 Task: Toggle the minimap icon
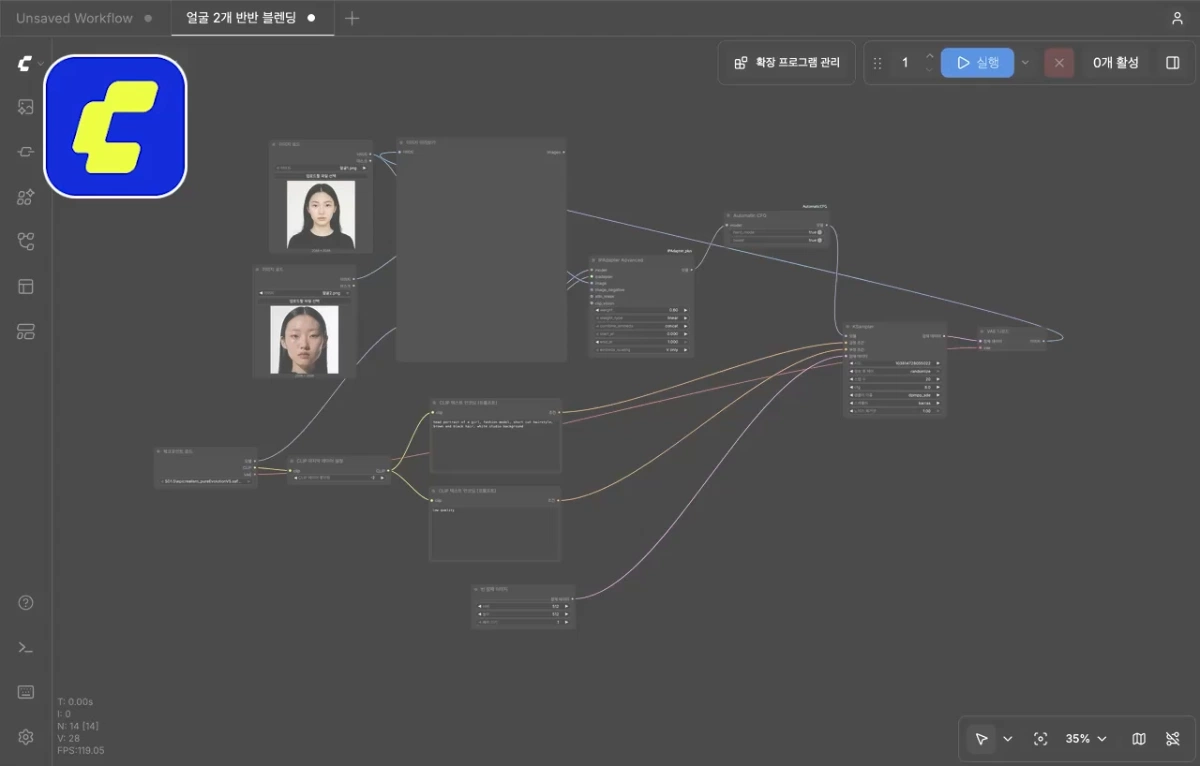[x=1139, y=739]
